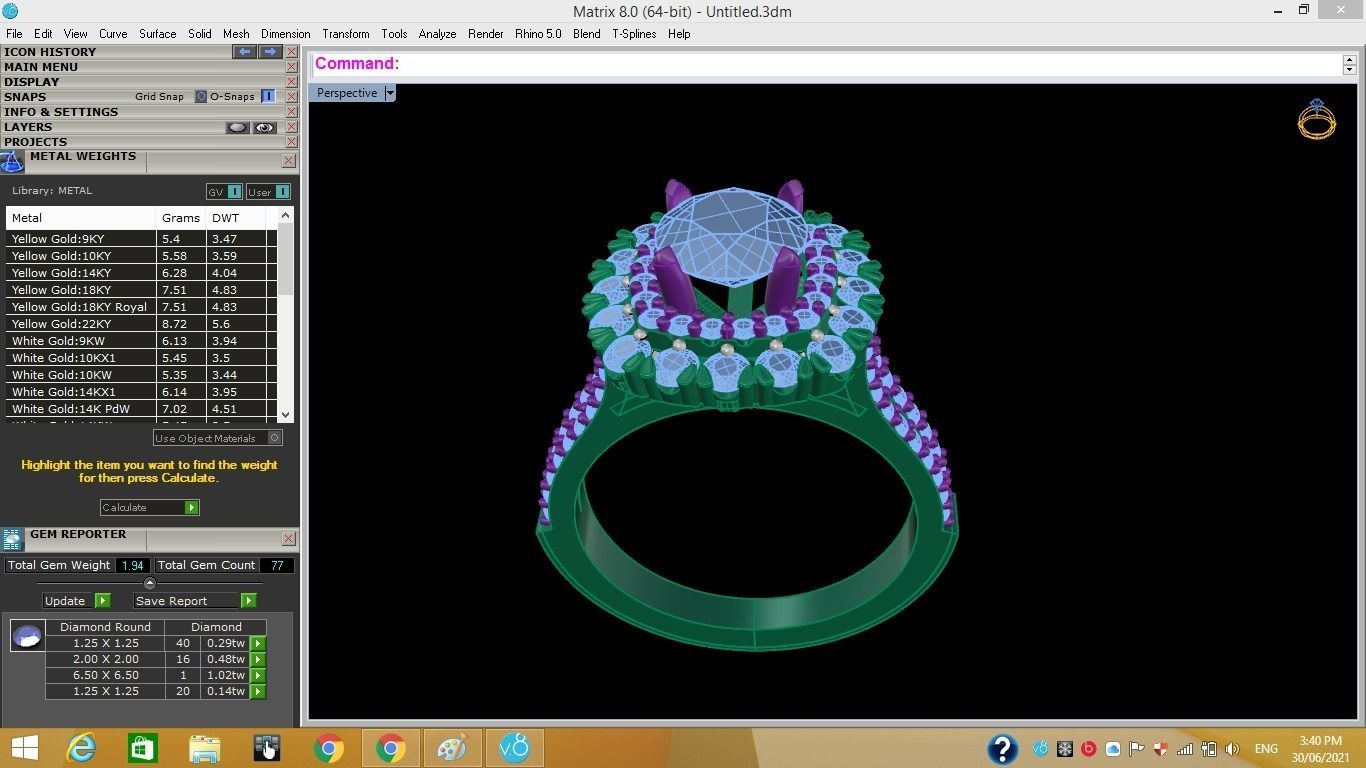
Task: Run Calculate with its green arrow
Action: (x=192, y=508)
